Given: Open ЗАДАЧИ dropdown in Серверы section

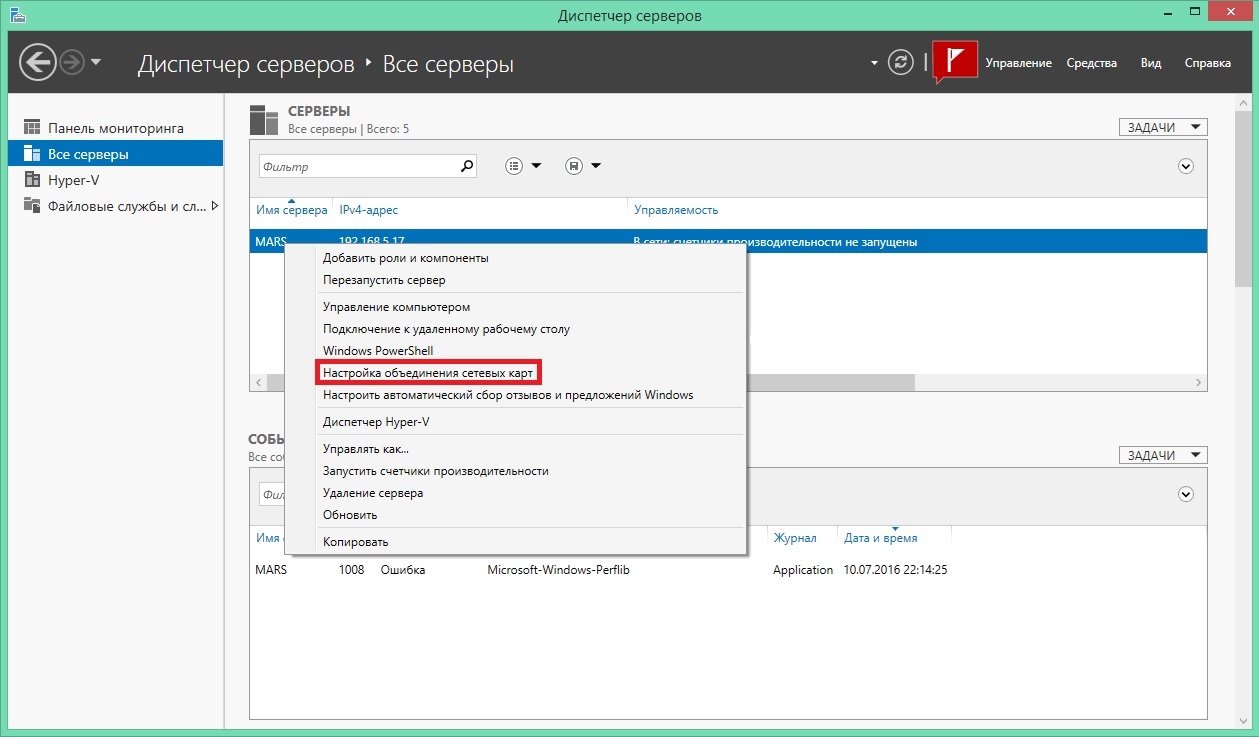Looking at the screenshot, I should click(x=1163, y=127).
